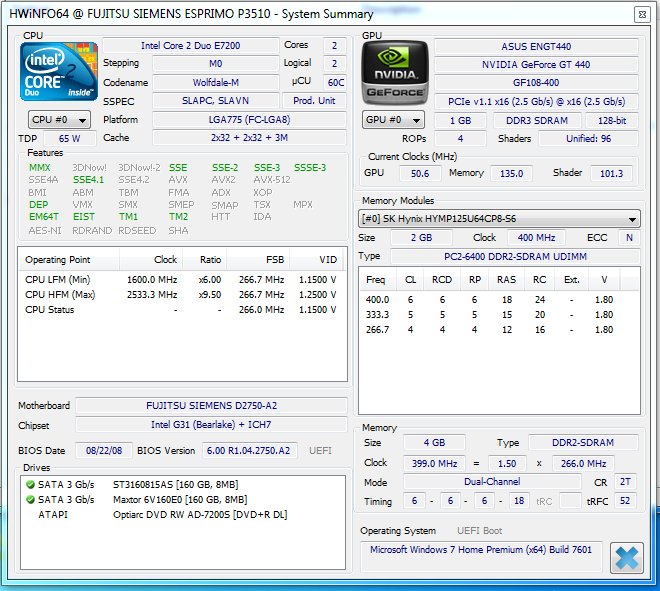The height and width of the screenshot is (591, 660).
Task: Click the ASUS ENGT440 field
Action: pos(536,46)
